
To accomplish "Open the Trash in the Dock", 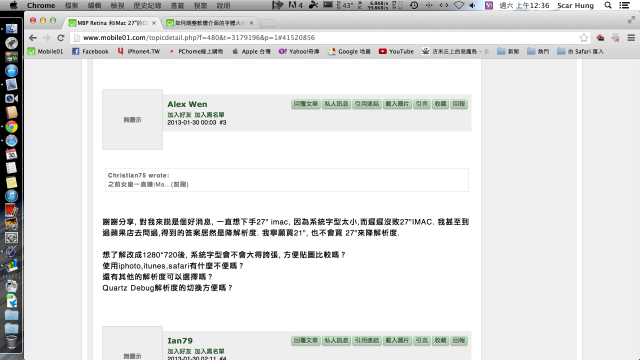I will coord(11,342).
